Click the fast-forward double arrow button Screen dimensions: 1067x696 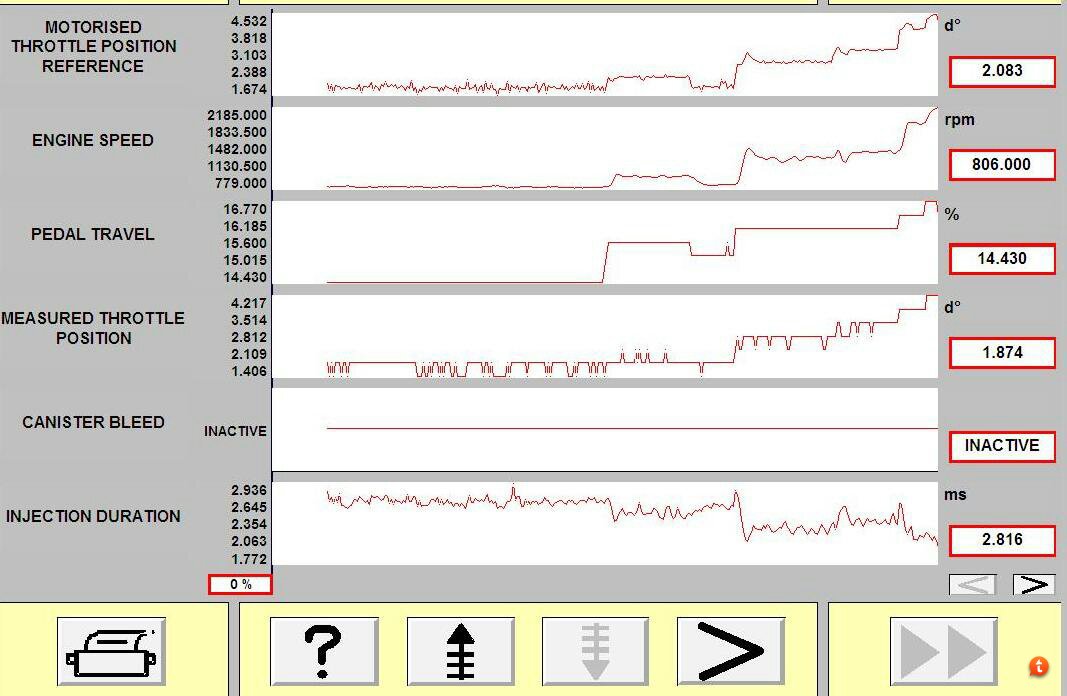pyautogui.click(x=944, y=651)
